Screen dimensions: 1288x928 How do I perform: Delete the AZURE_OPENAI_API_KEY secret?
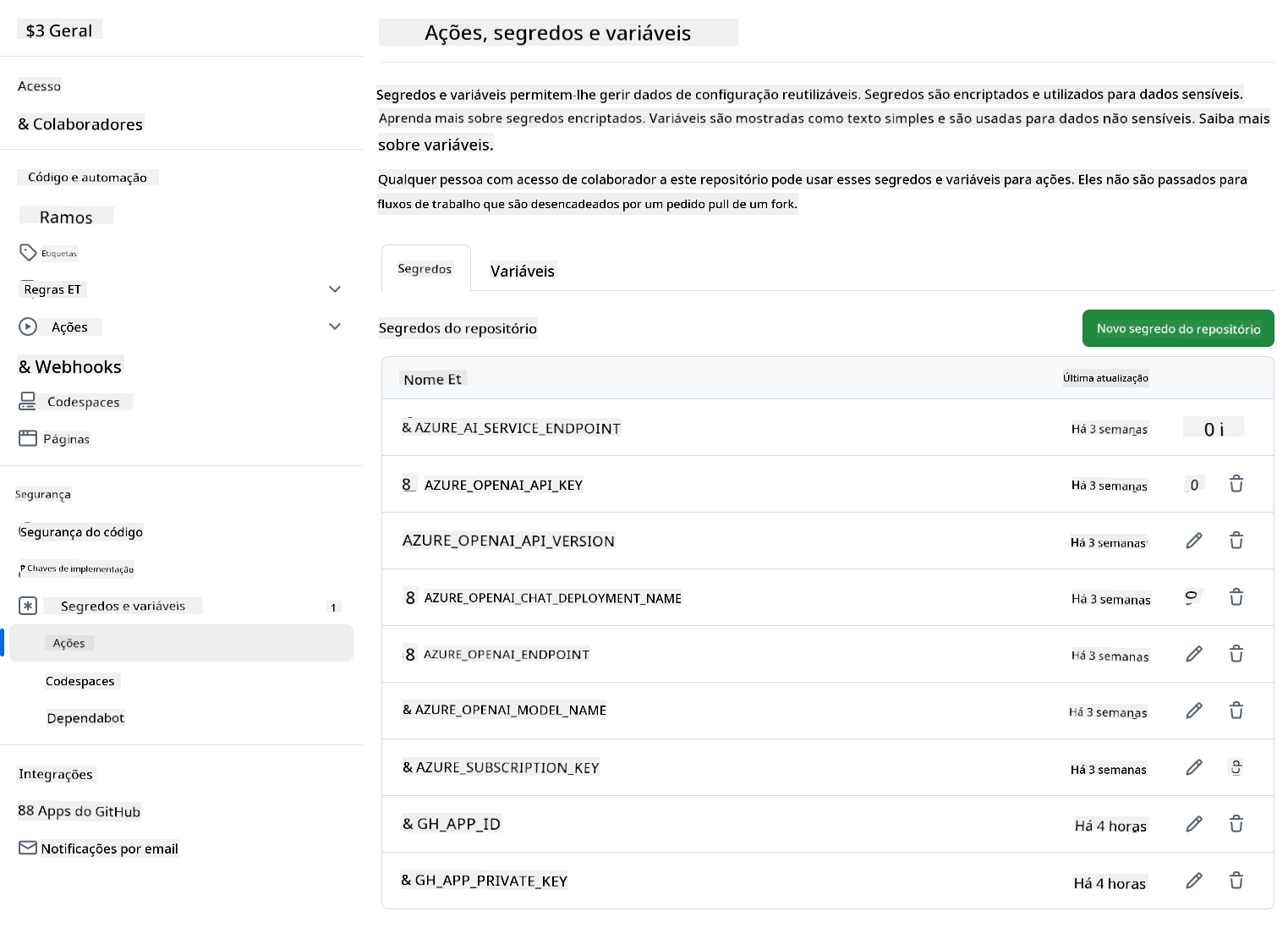click(x=1236, y=484)
